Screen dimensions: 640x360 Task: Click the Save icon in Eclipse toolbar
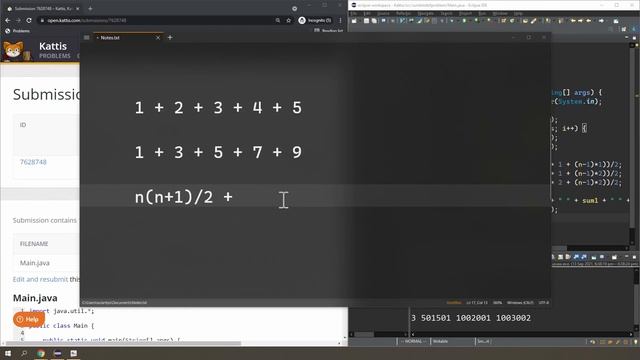(x=367, y=20)
